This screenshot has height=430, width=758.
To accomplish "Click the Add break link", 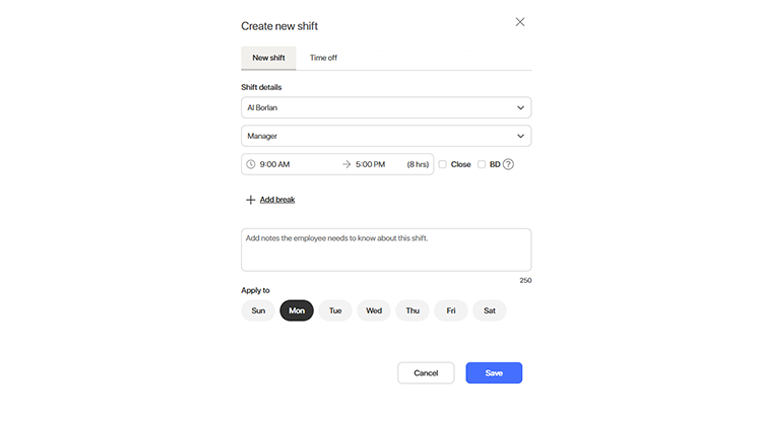I will (277, 200).
